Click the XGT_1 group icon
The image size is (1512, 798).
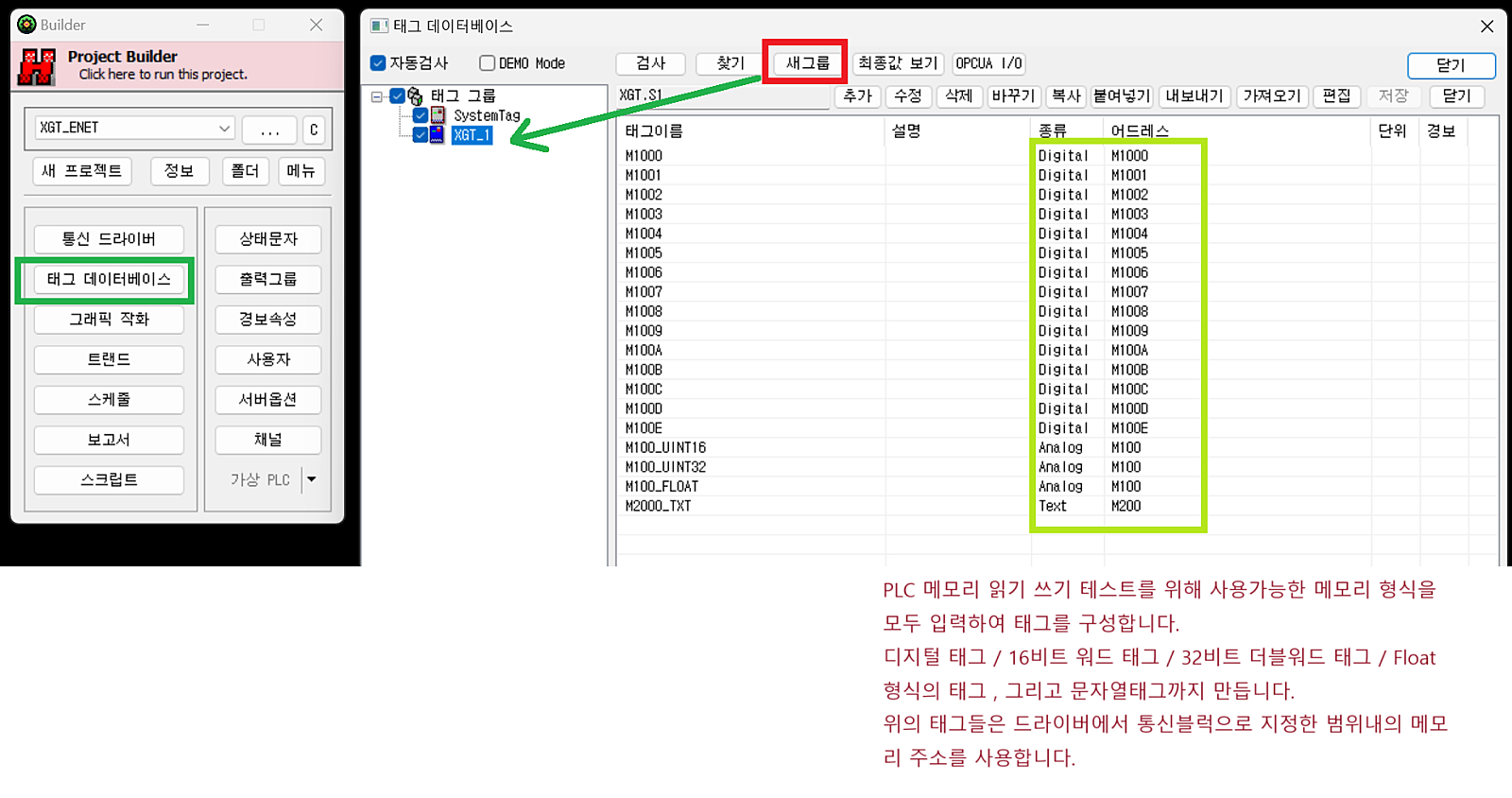pyautogui.click(x=438, y=135)
